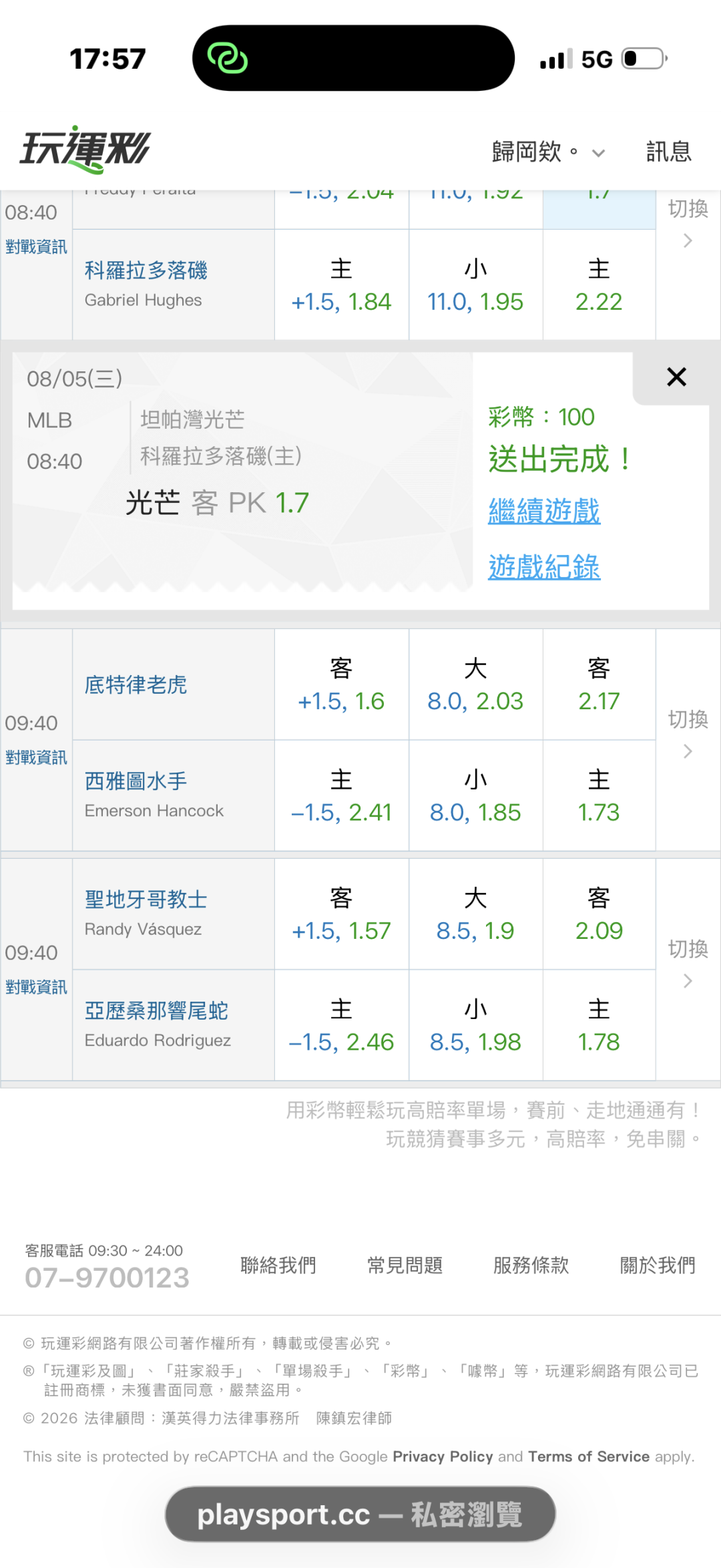Pick 小 8.0, 1.85 under total
The image size is (721, 1568).
click(x=475, y=795)
